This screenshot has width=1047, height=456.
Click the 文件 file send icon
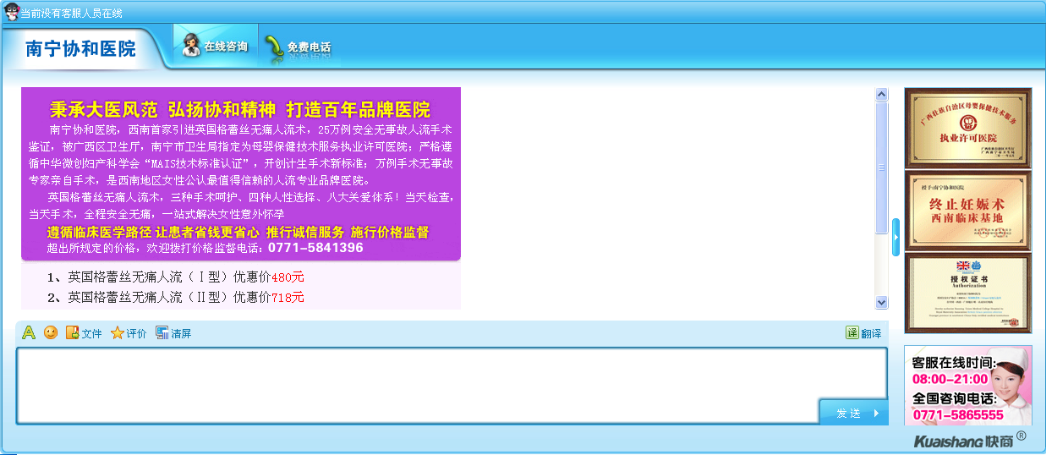[72, 333]
